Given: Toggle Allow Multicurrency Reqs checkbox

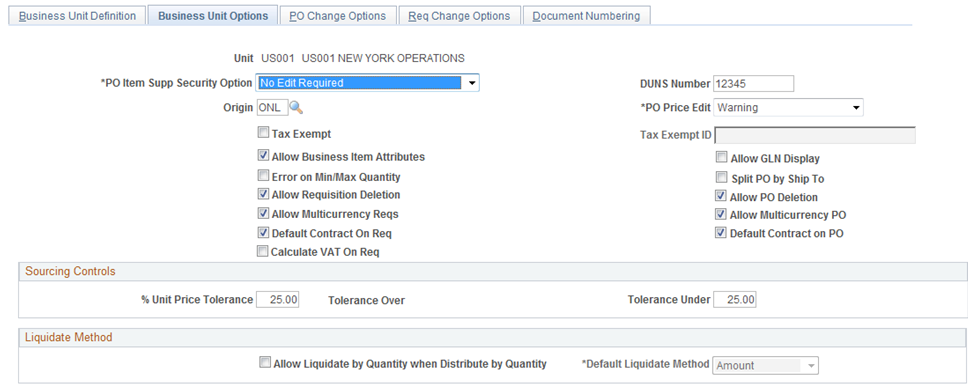Looking at the screenshot, I should [x=264, y=214].
